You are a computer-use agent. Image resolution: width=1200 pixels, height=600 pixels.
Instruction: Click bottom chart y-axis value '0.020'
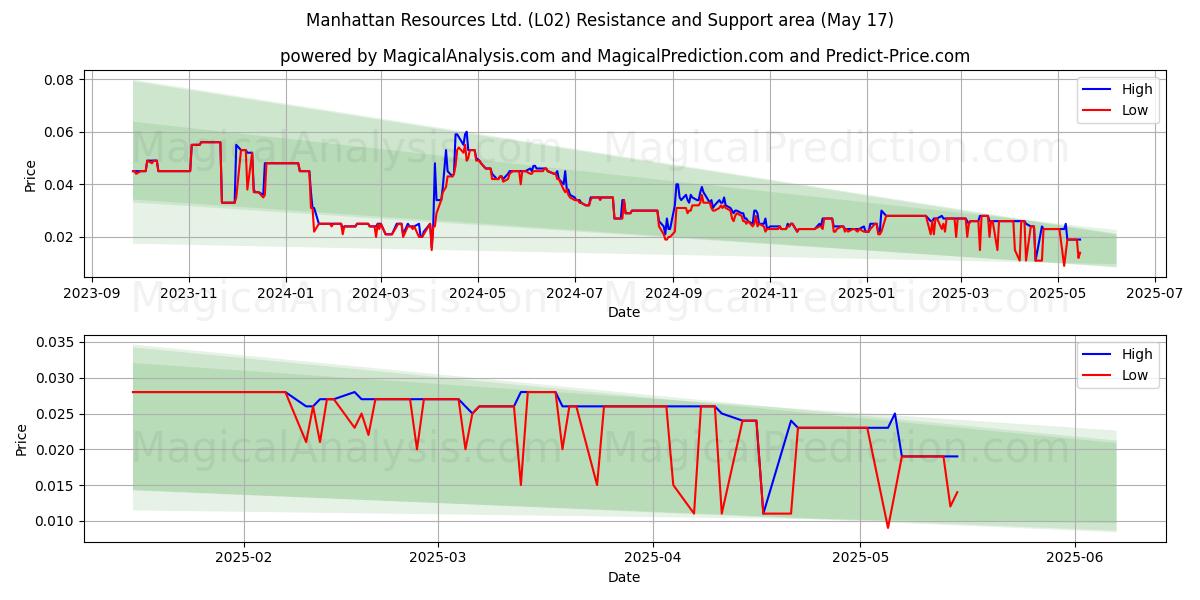tap(56, 450)
